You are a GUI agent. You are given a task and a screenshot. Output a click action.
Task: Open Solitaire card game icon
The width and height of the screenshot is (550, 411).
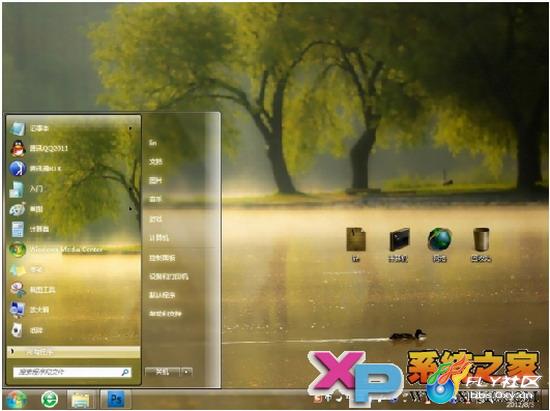click(x=17, y=330)
